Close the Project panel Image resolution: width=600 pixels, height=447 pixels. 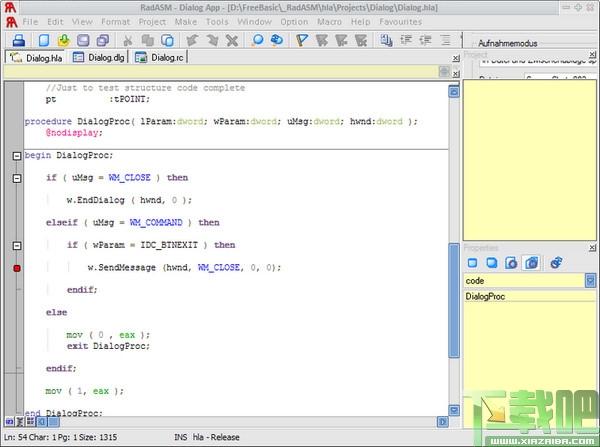pos(592,54)
